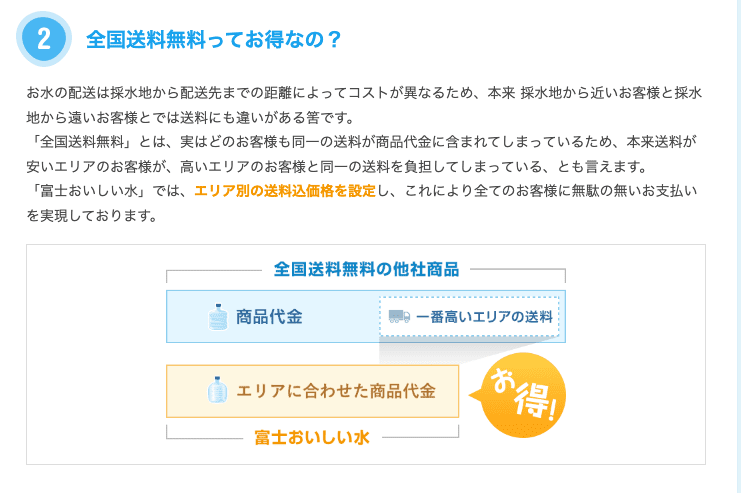Image resolution: width=741 pixels, height=493 pixels.
Task: Click the orange text エリア別の送料込価格を設定
Action: (285, 191)
